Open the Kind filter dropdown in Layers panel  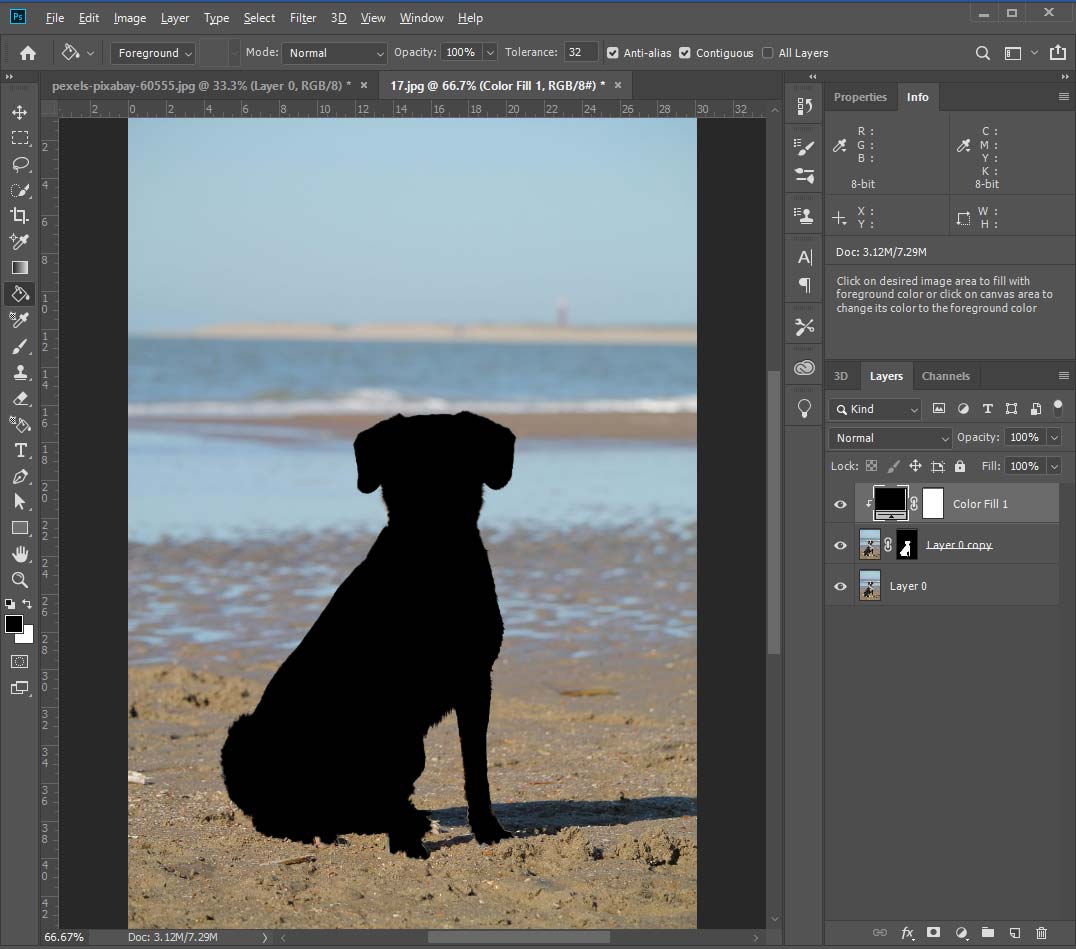click(x=875, y=409)
